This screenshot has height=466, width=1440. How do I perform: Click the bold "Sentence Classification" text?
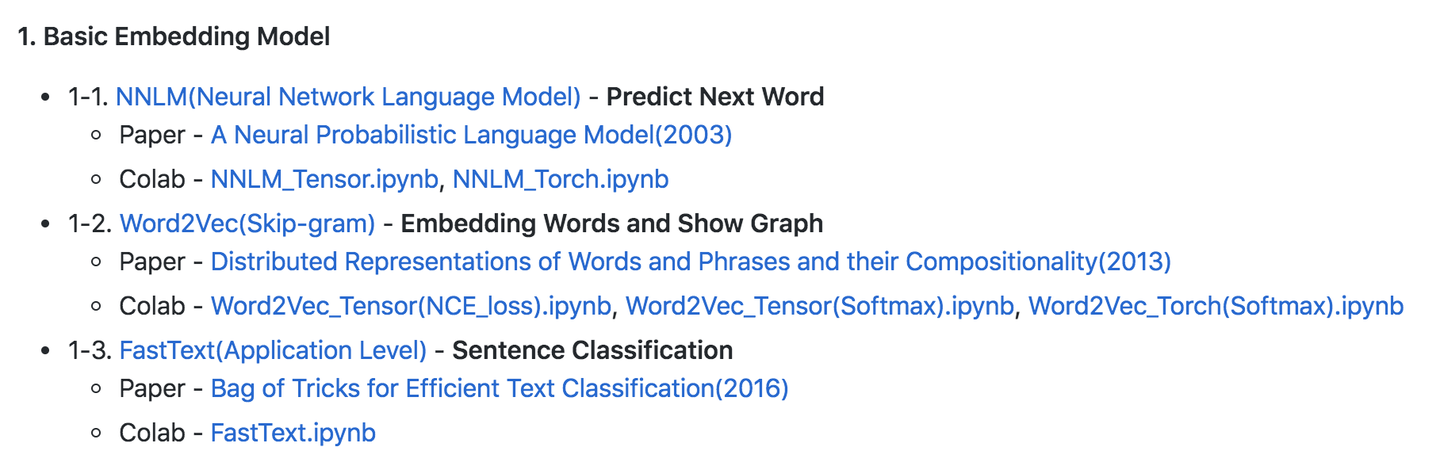pyautogui.click(x=592, y=351)
